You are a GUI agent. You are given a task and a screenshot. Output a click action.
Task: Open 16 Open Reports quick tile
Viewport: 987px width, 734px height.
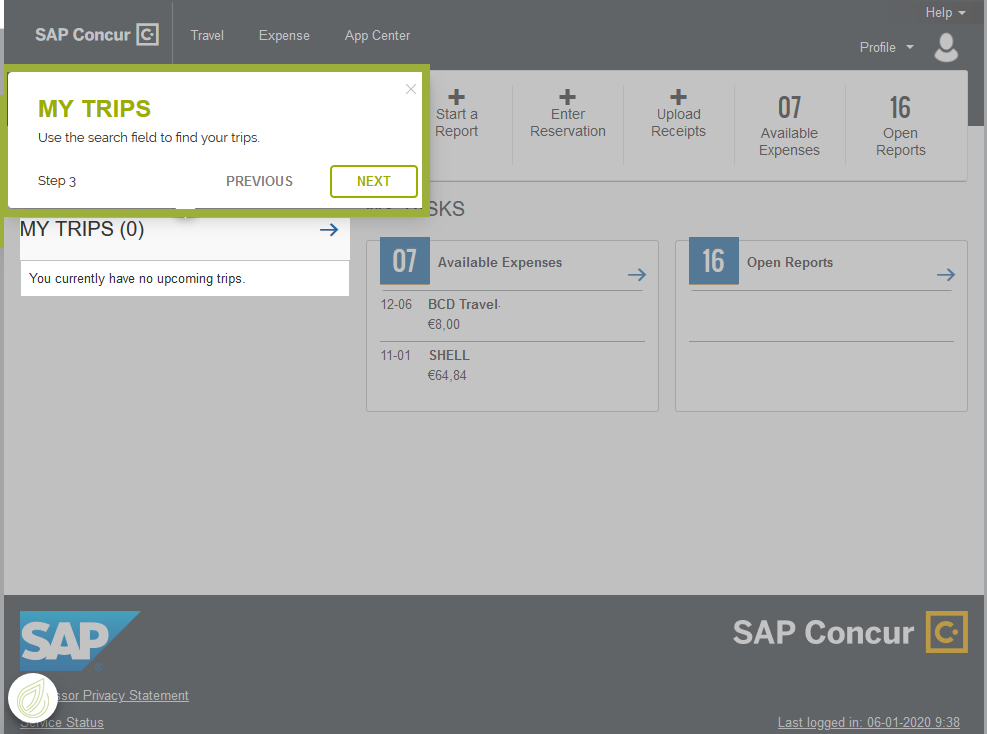coord(900,125)
